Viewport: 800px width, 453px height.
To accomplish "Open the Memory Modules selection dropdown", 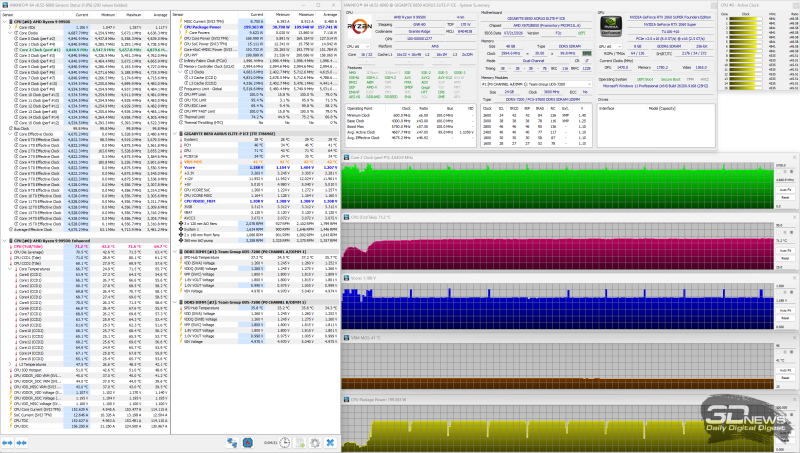I will [x=536, y=84].
